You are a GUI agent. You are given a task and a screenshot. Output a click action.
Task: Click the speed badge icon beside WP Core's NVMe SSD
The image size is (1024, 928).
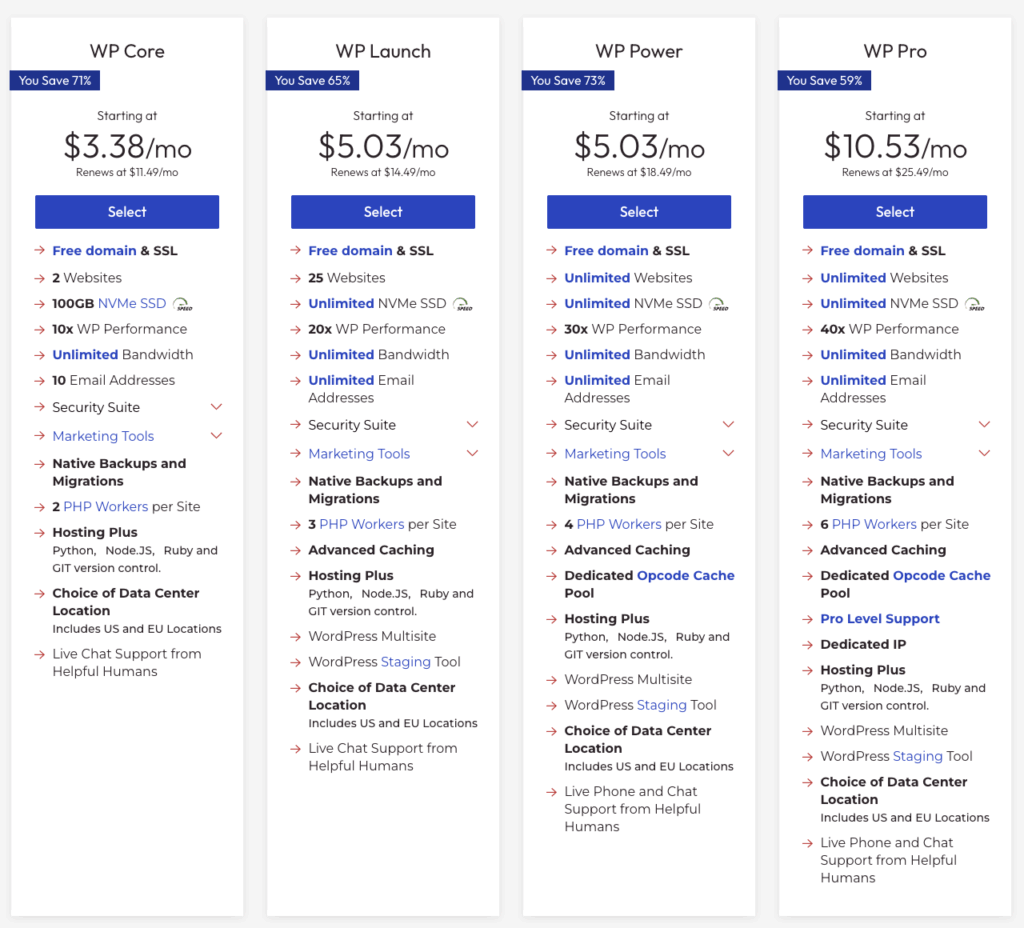(181, 303)
